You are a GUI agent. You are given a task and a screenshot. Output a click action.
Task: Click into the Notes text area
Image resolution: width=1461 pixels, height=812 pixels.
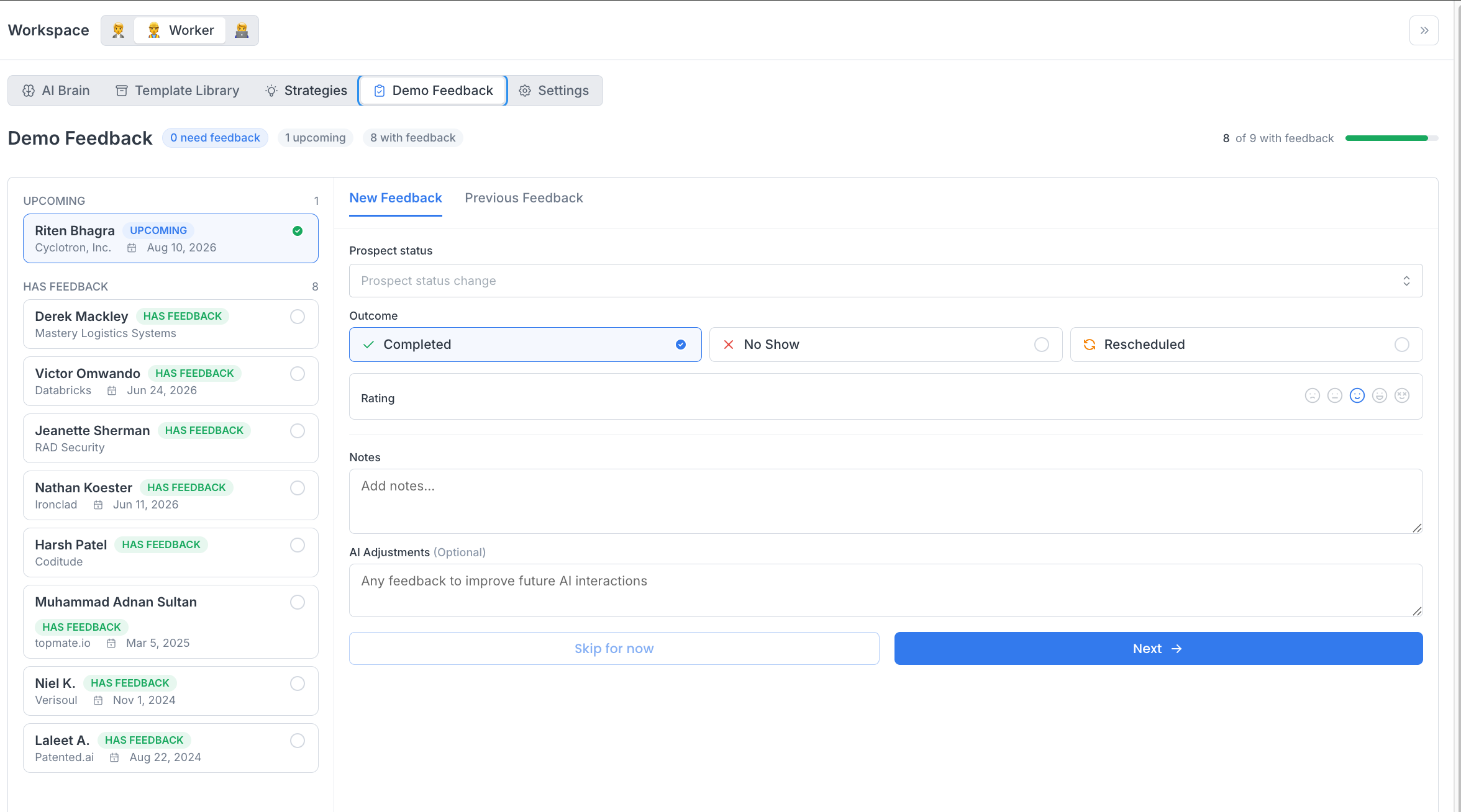[x=886, y=501]
